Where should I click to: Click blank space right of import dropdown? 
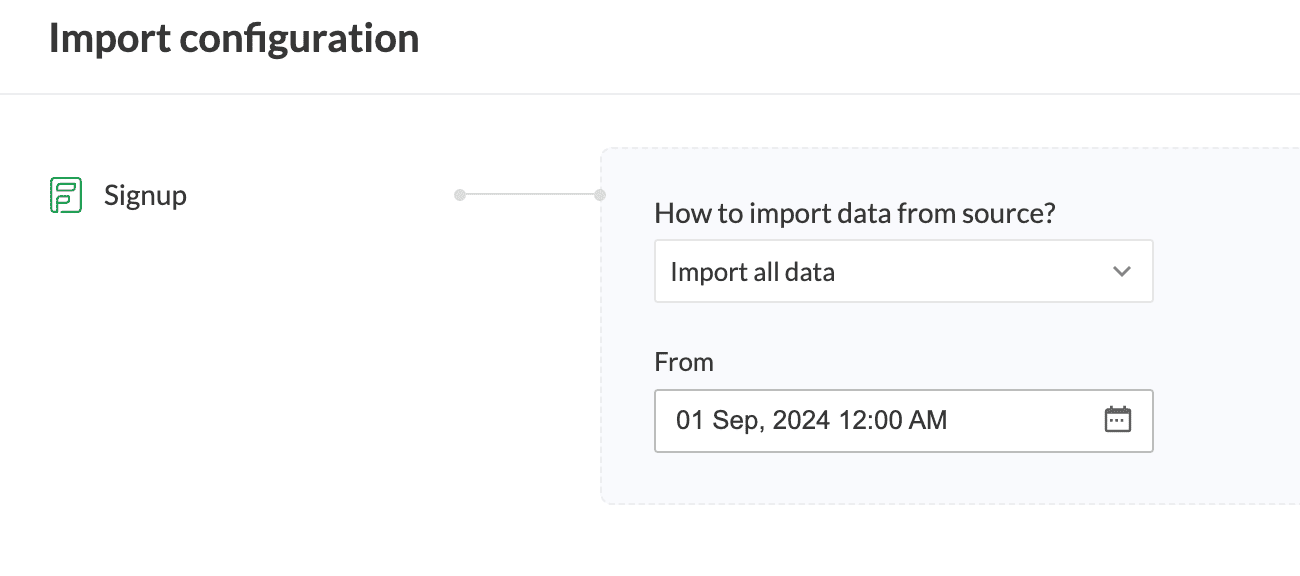point(1225,271)
